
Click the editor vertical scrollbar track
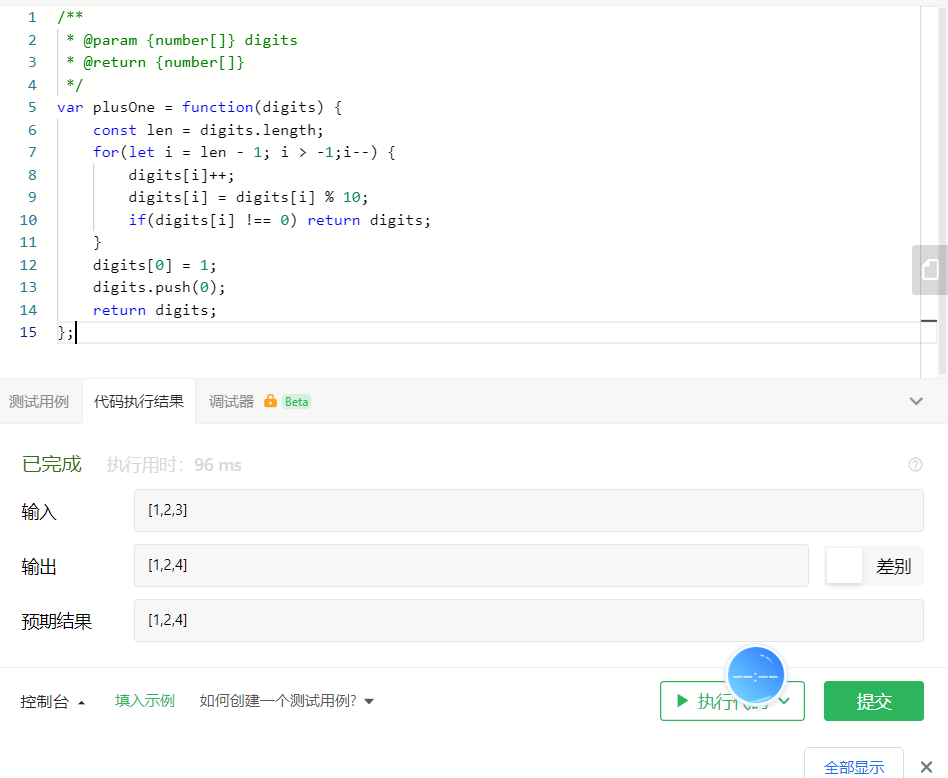pos(929,181)
